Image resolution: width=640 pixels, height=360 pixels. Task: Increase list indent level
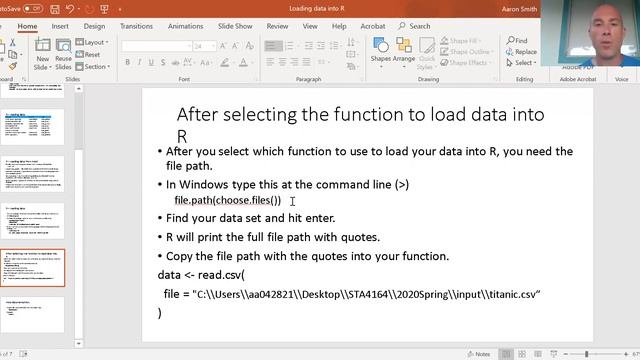click(x=321, y=46)
